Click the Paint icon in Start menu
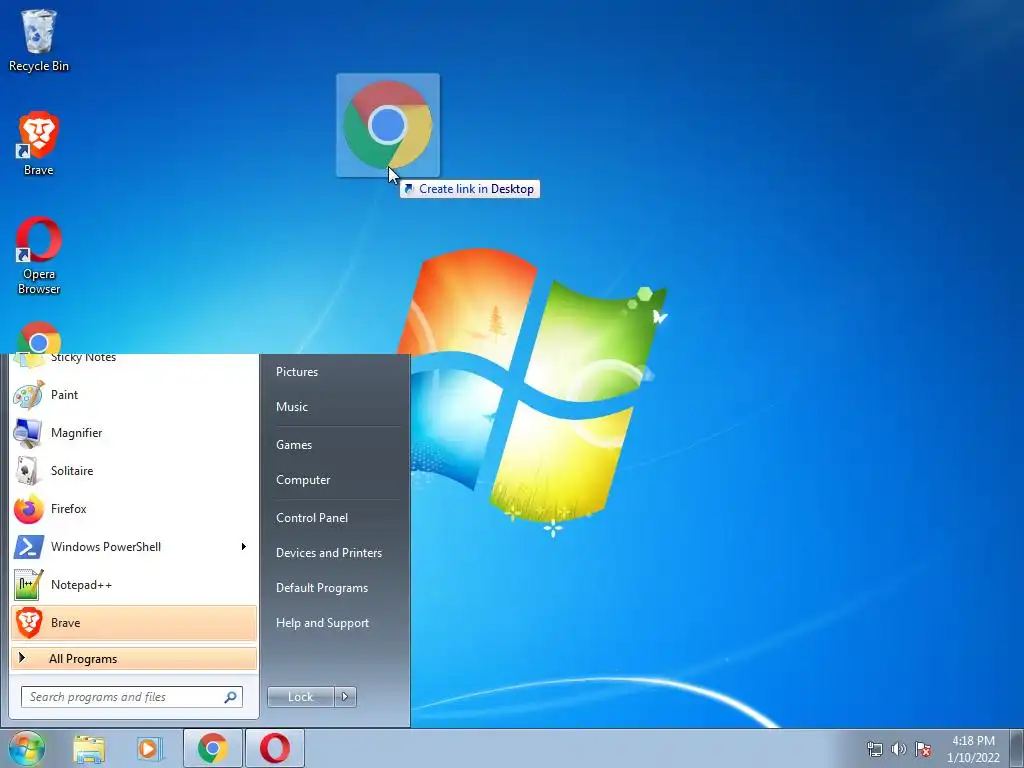The image size is (1024, 768). pos(29,395)
